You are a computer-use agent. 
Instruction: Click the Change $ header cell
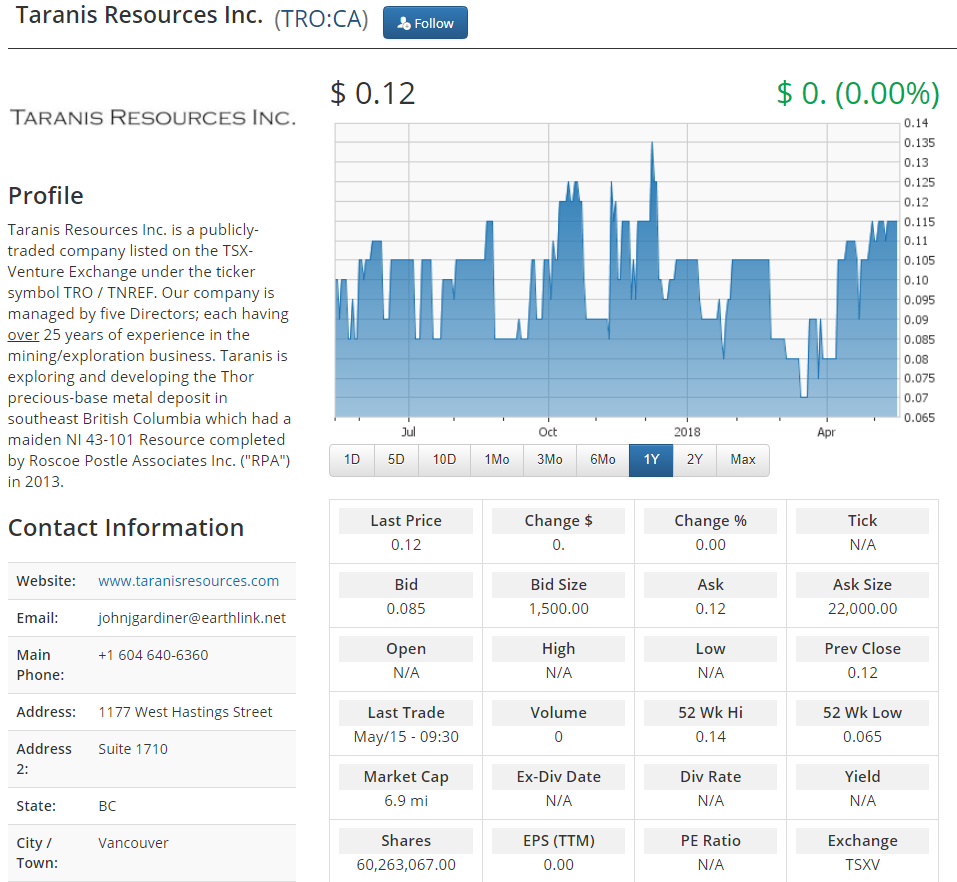[558, 521]
